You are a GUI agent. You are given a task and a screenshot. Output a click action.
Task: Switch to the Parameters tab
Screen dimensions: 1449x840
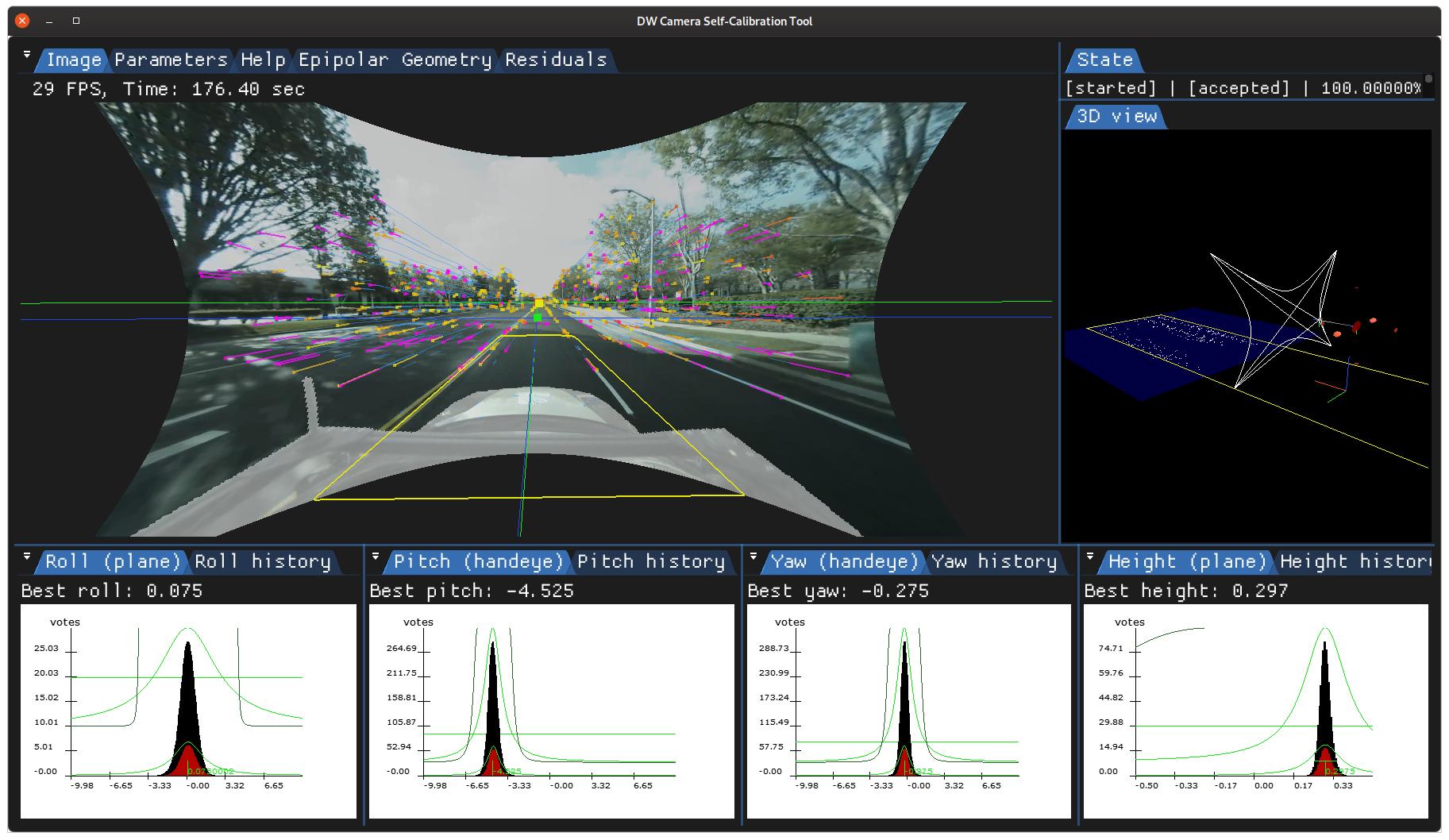(x=171, y=60)
